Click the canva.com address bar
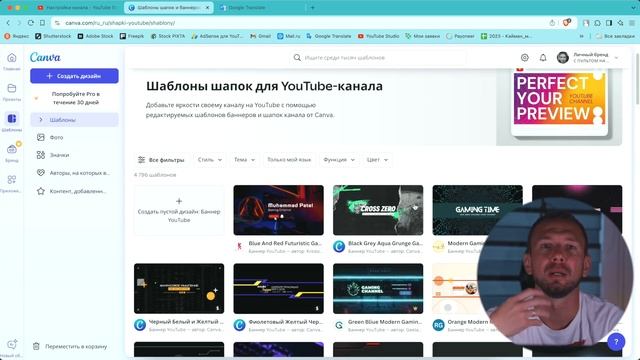This screenshot has width=640, height=360. click(x=302, y=23)
